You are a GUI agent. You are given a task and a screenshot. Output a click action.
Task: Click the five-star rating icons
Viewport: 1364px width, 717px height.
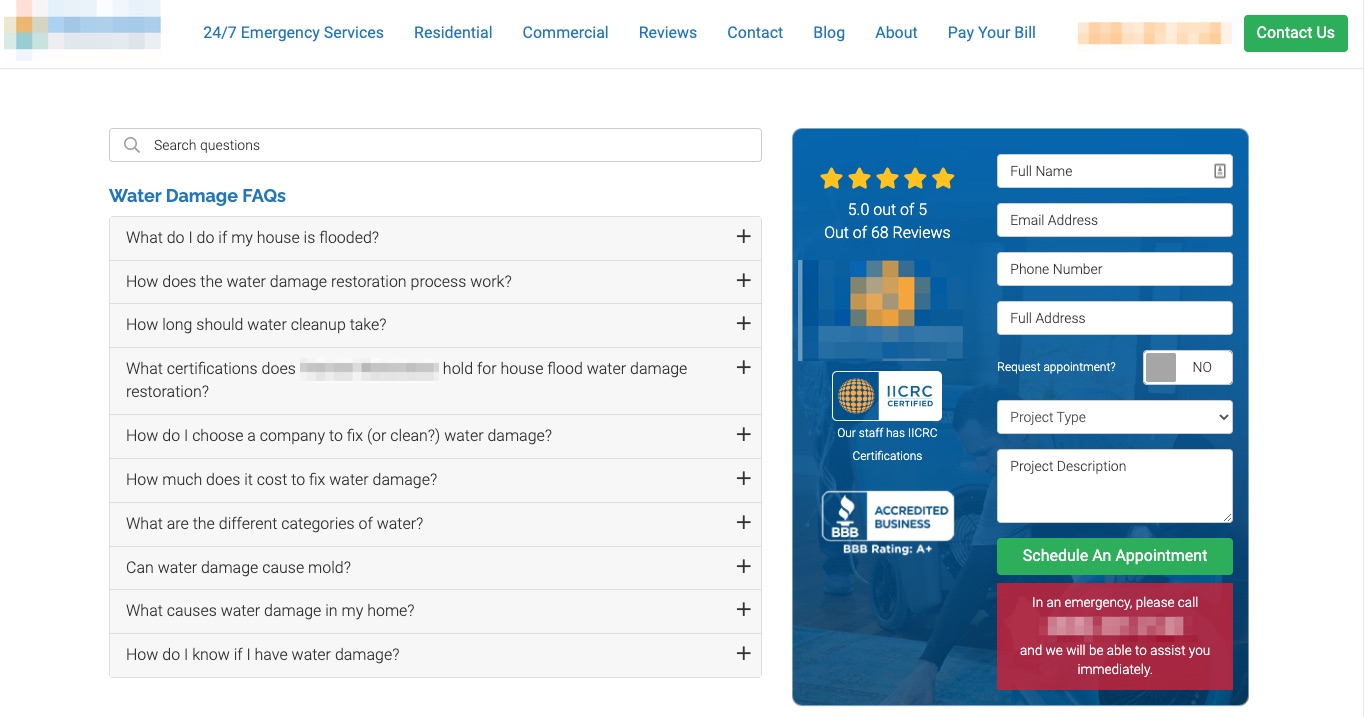pos(887,179)
